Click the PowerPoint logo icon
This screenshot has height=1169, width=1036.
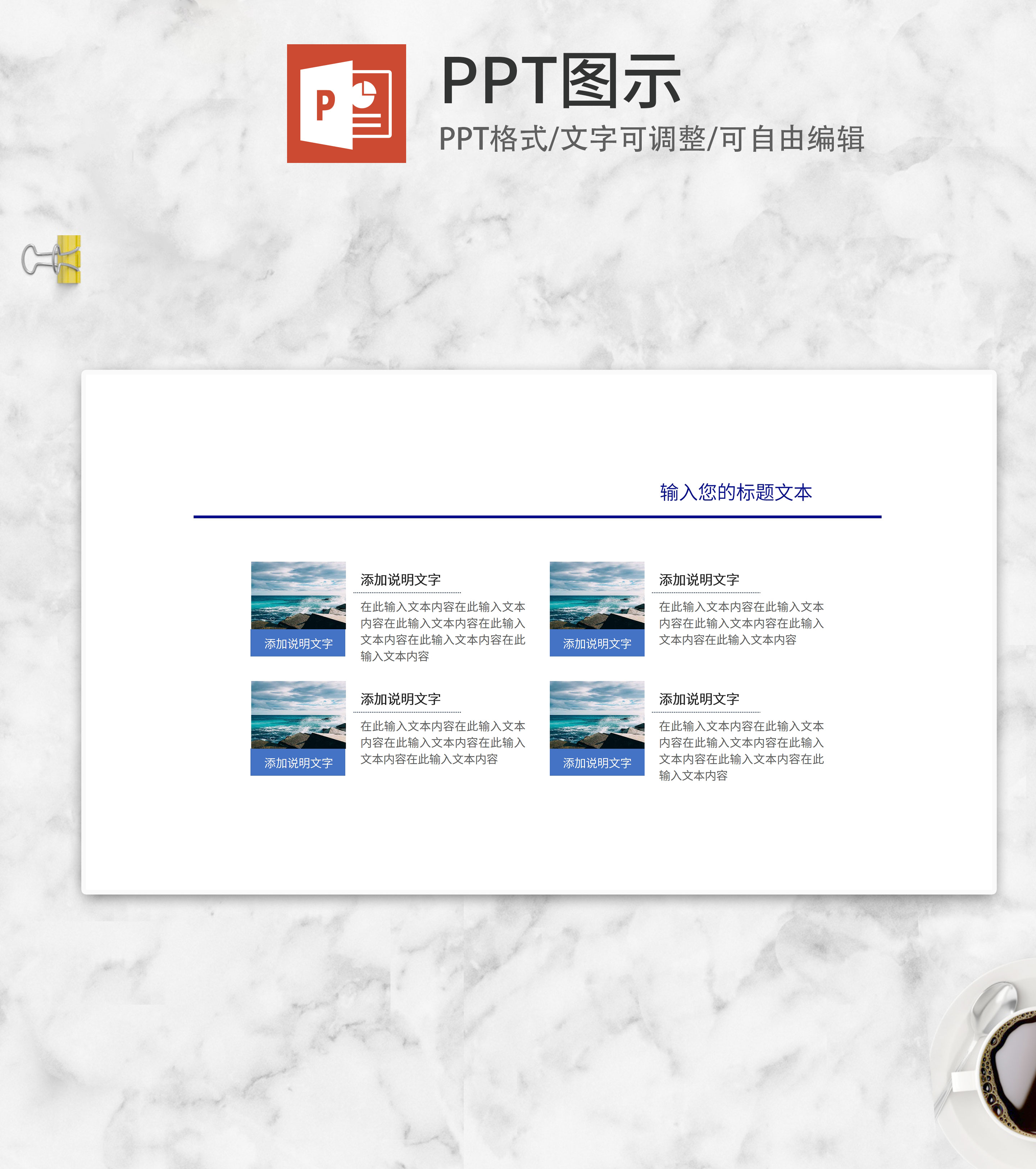[x=346, y=104]
